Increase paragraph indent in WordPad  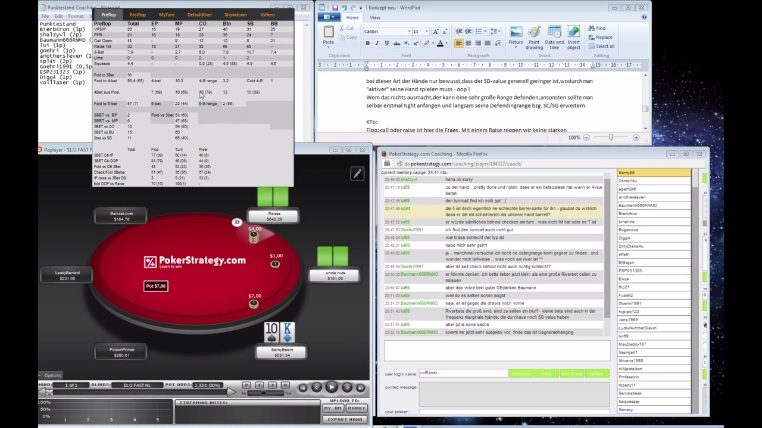click(x=468, y=32)
